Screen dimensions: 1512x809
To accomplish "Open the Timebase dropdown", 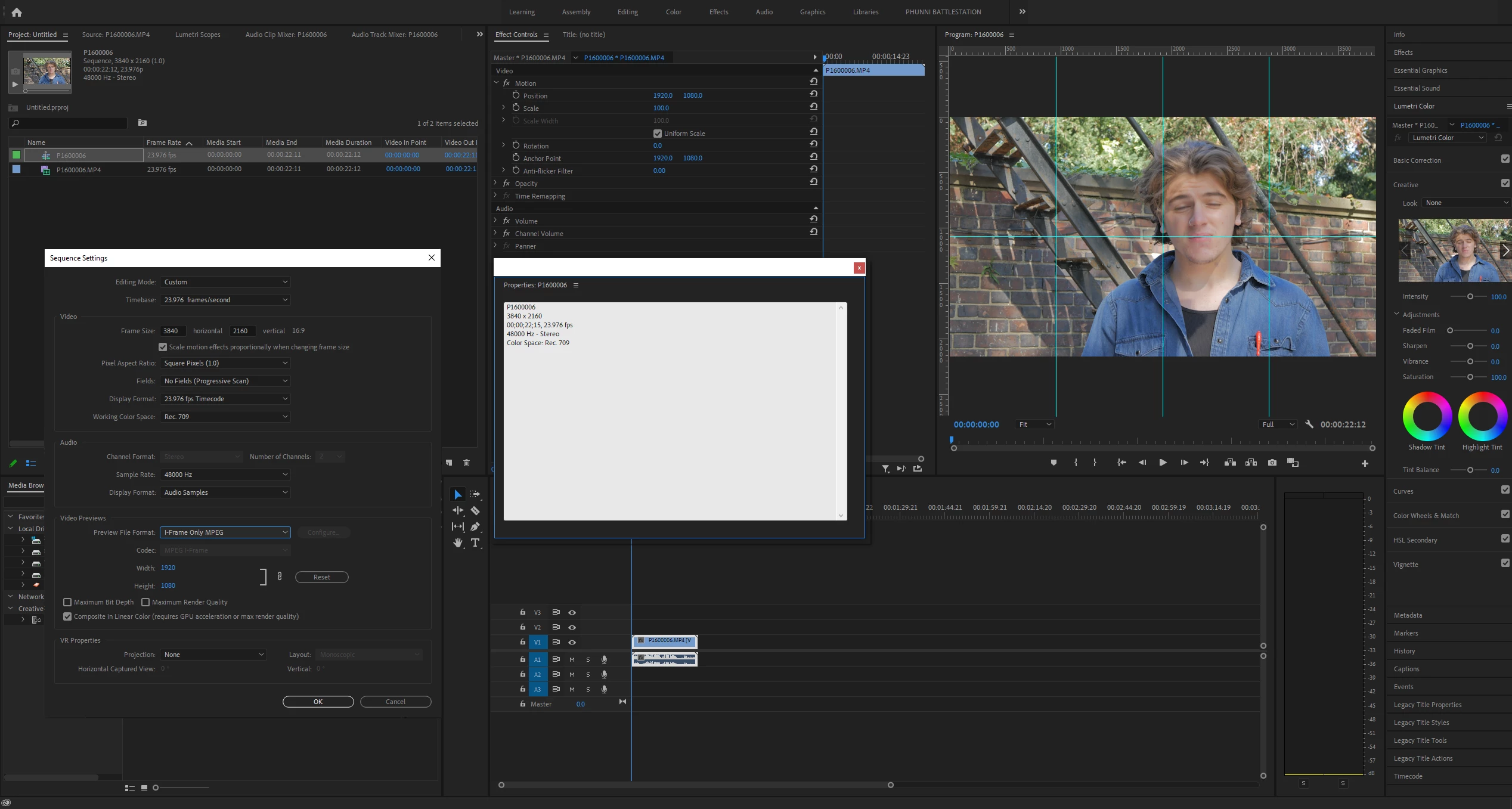I will (x=225, y=300).
